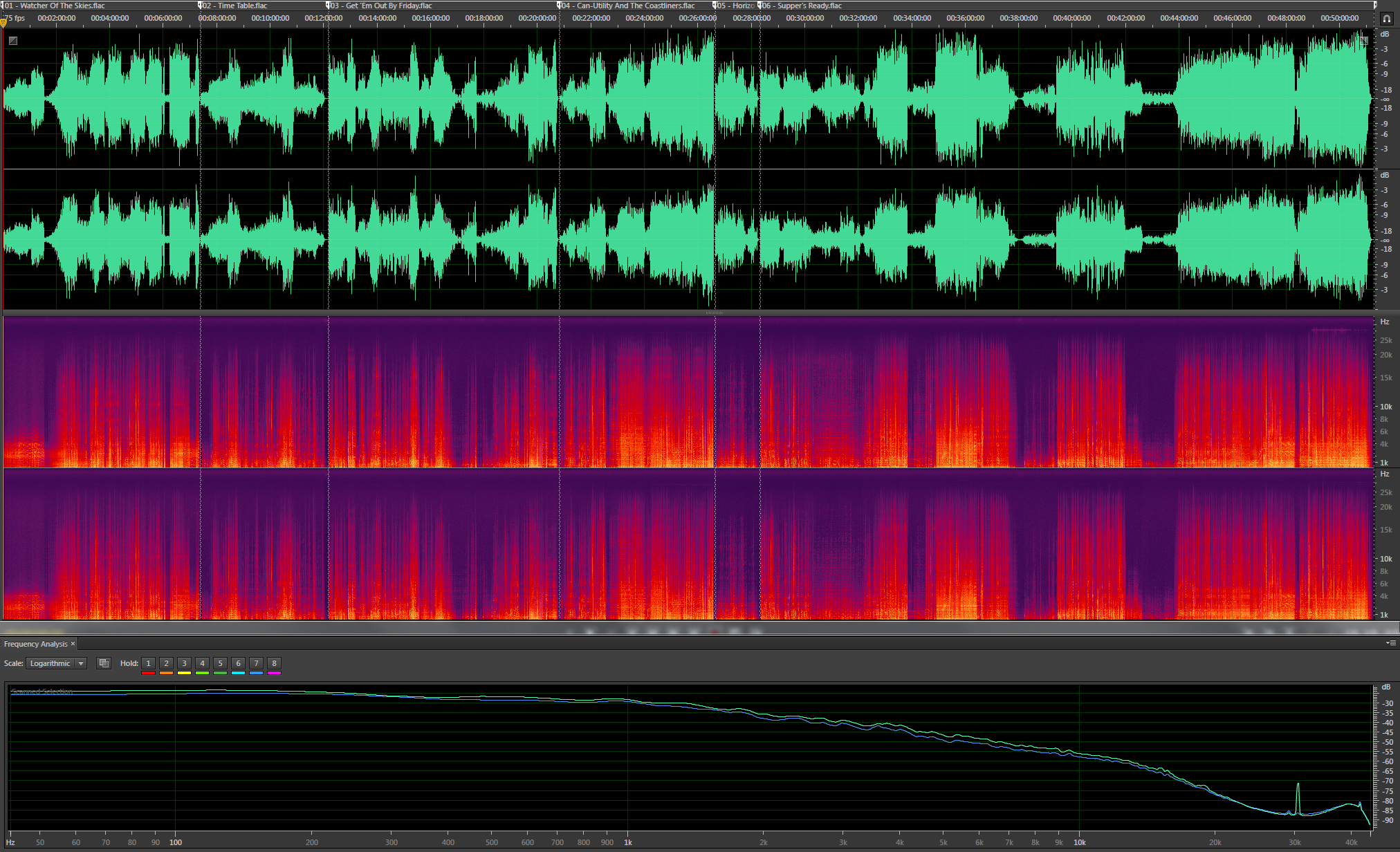Toggle the snapping magnet icon

[1387, 19]
